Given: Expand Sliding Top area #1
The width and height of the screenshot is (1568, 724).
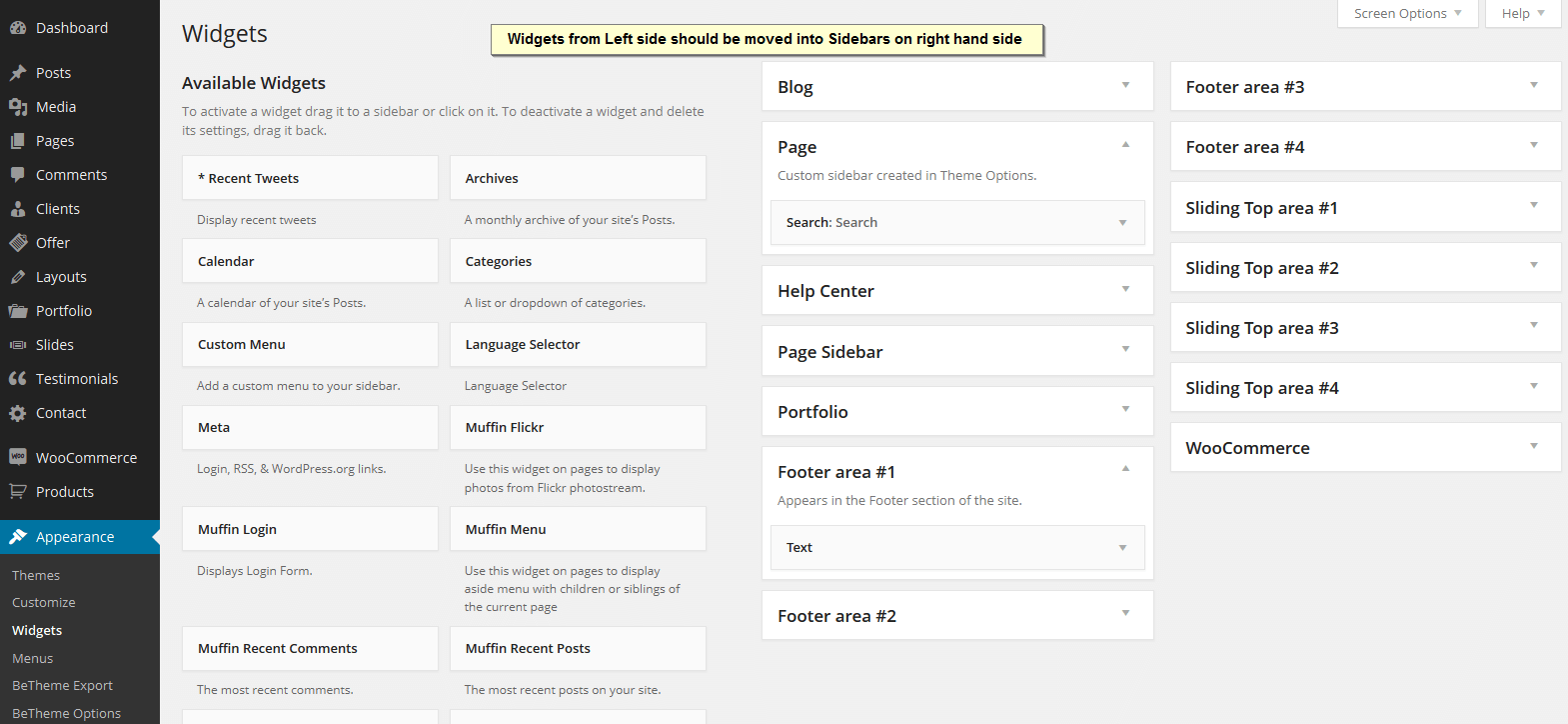Looking at the screenshot, I should (1533, 206).
